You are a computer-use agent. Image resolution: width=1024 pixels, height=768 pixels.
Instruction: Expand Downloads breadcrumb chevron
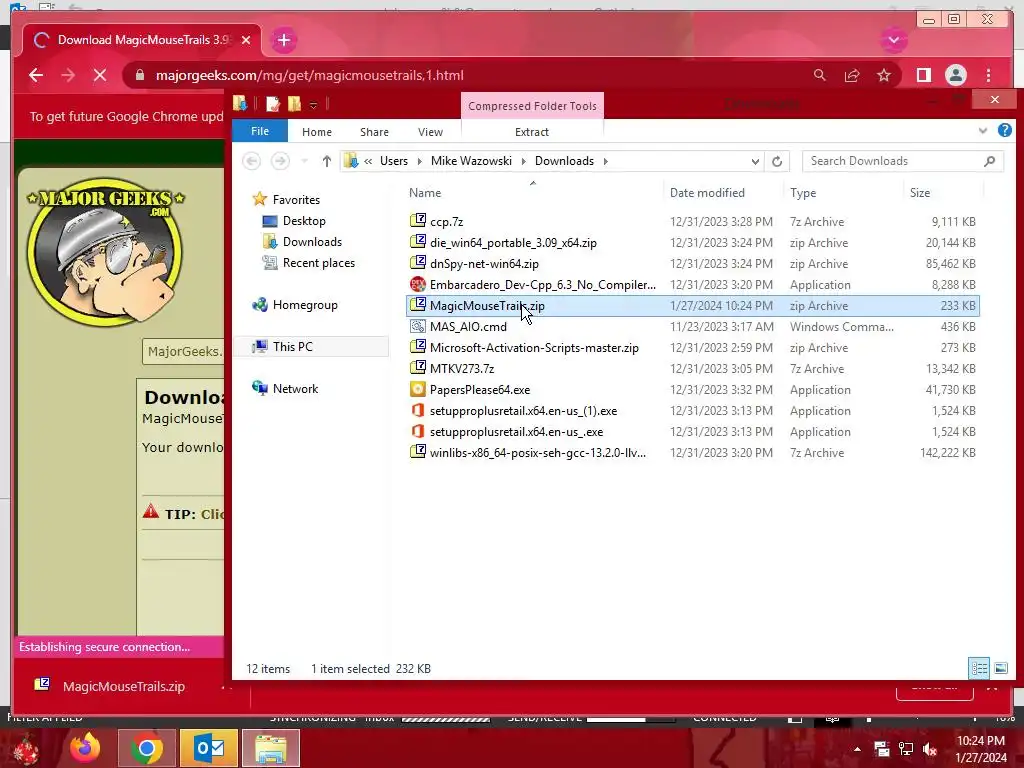coord(605,161)
